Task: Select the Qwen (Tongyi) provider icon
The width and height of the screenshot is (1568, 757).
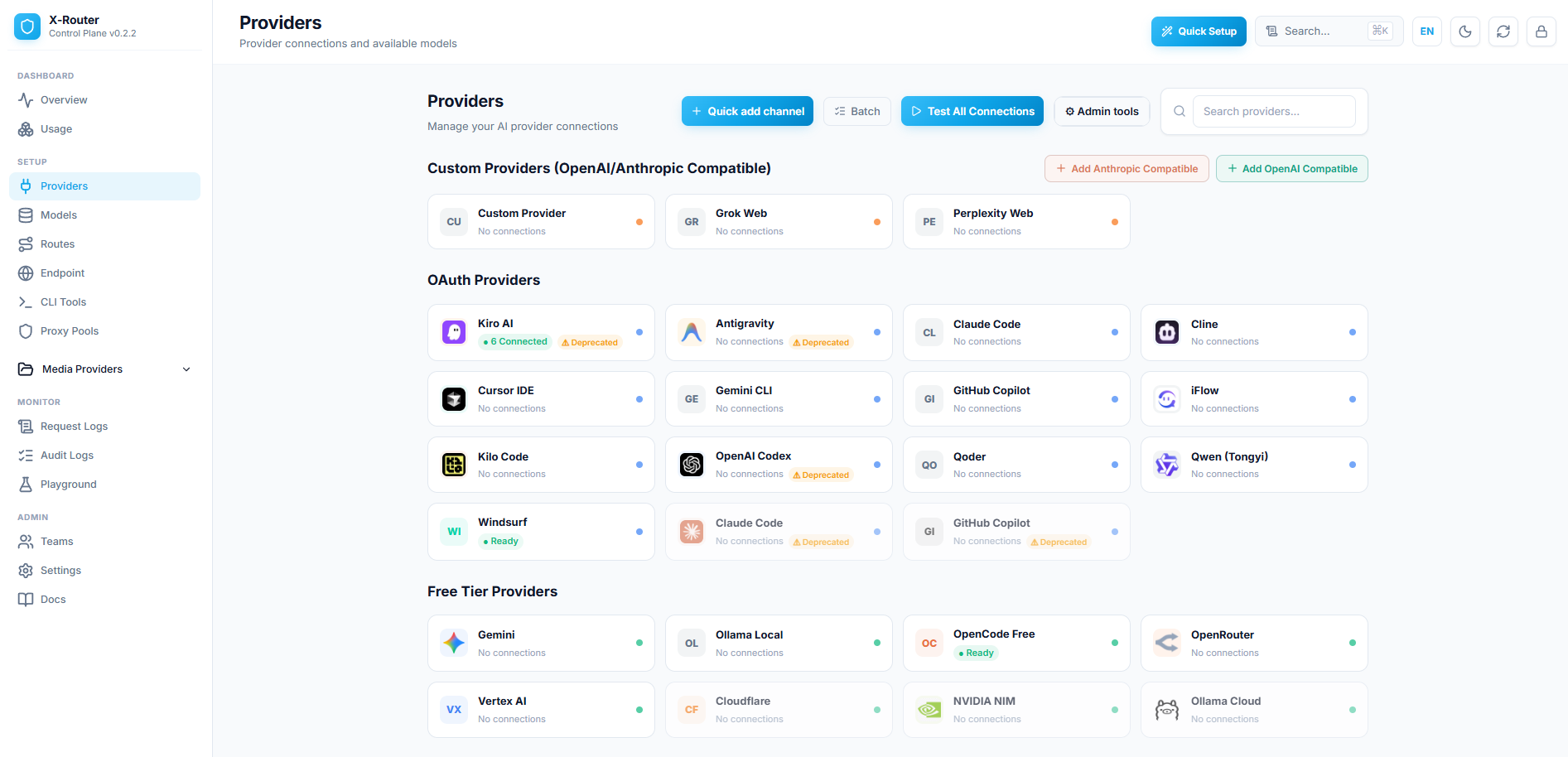Action: click(1167, 465)
